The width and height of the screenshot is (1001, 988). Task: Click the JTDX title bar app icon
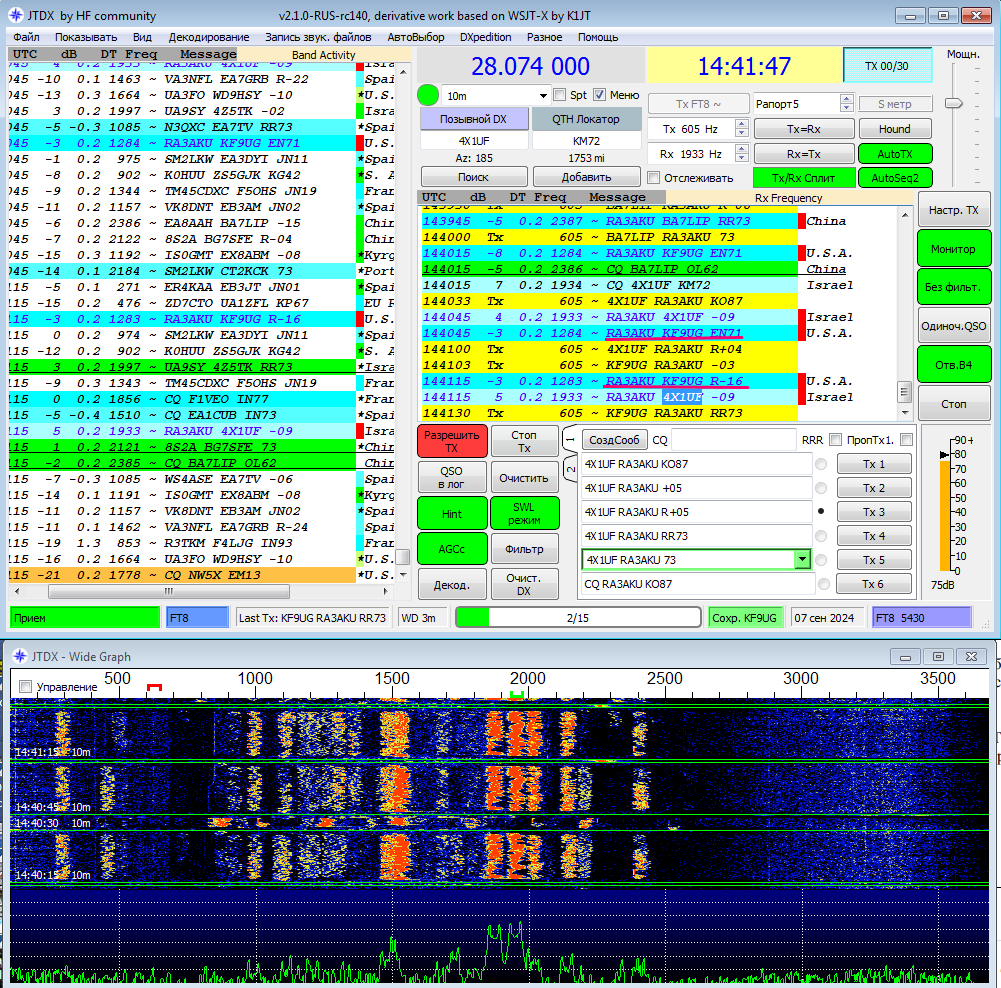16,15
